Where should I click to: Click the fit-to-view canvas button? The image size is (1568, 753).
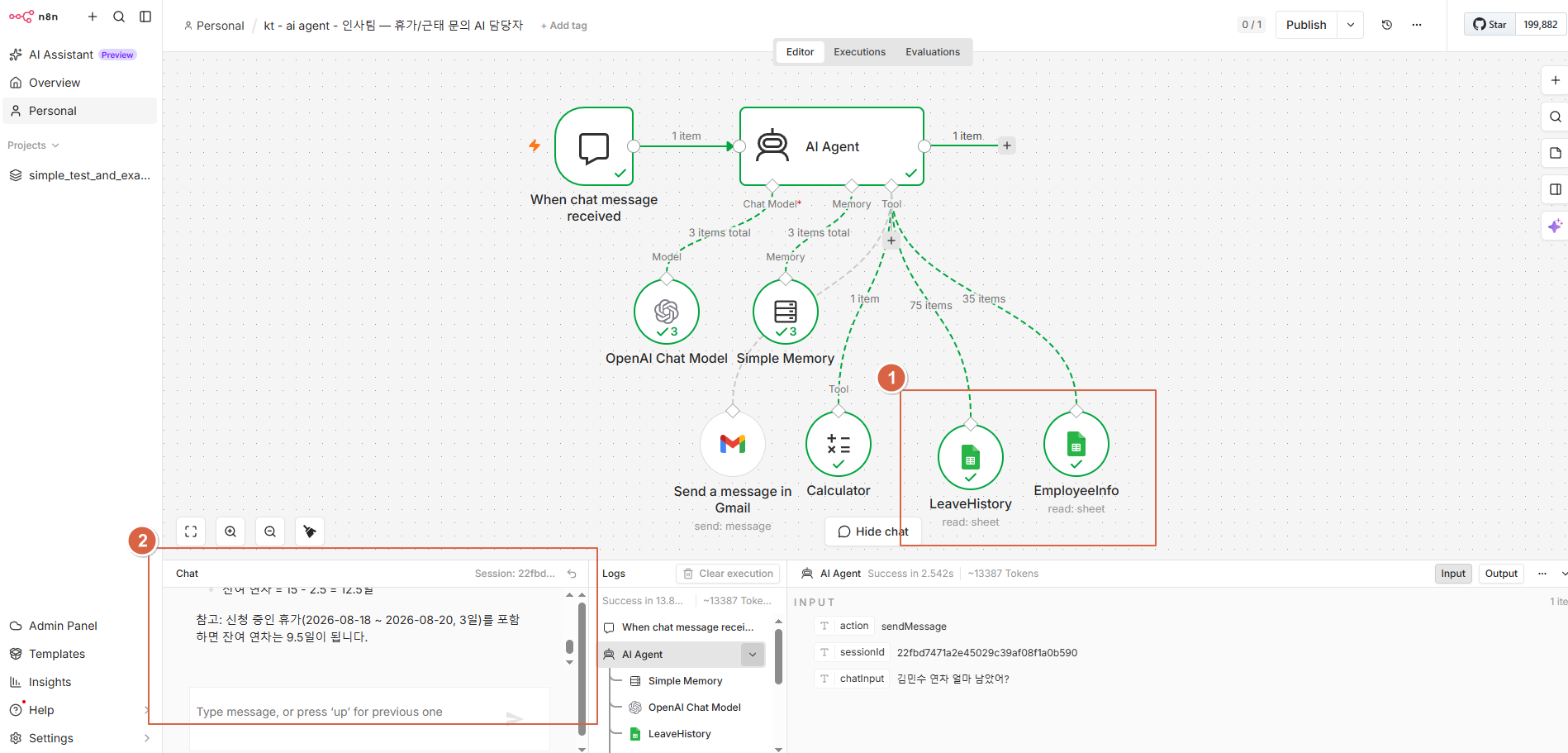pos(191,531)
